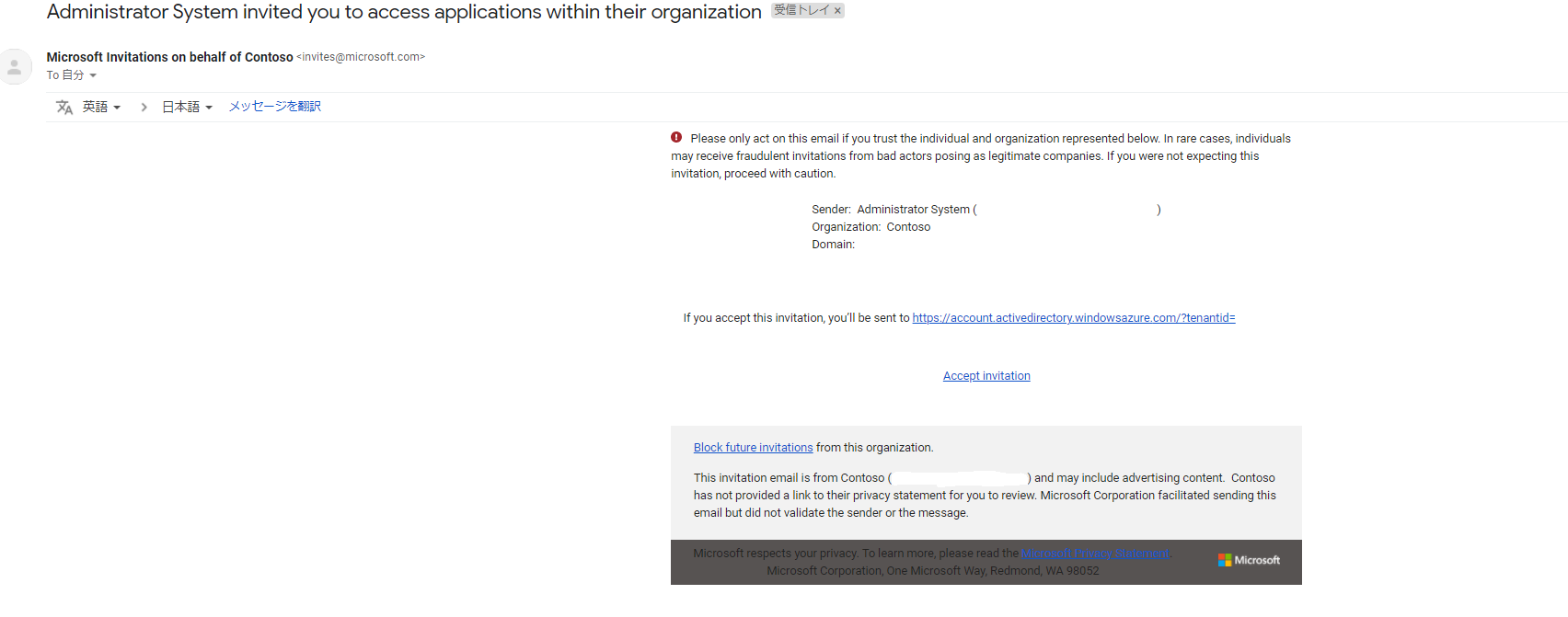This screenshot has height=617, width=1568.
Task: Click the 受信トレイ inbox label tag
Action: coord(801,10)
